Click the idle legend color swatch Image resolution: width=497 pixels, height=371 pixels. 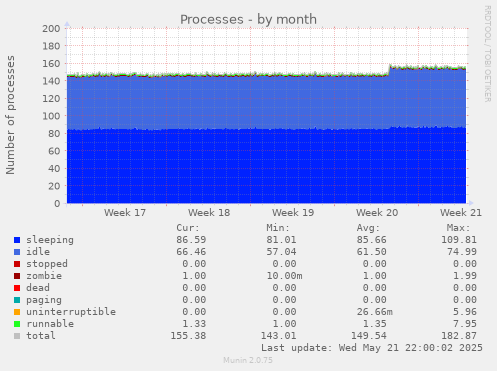[x=17, y=252]
